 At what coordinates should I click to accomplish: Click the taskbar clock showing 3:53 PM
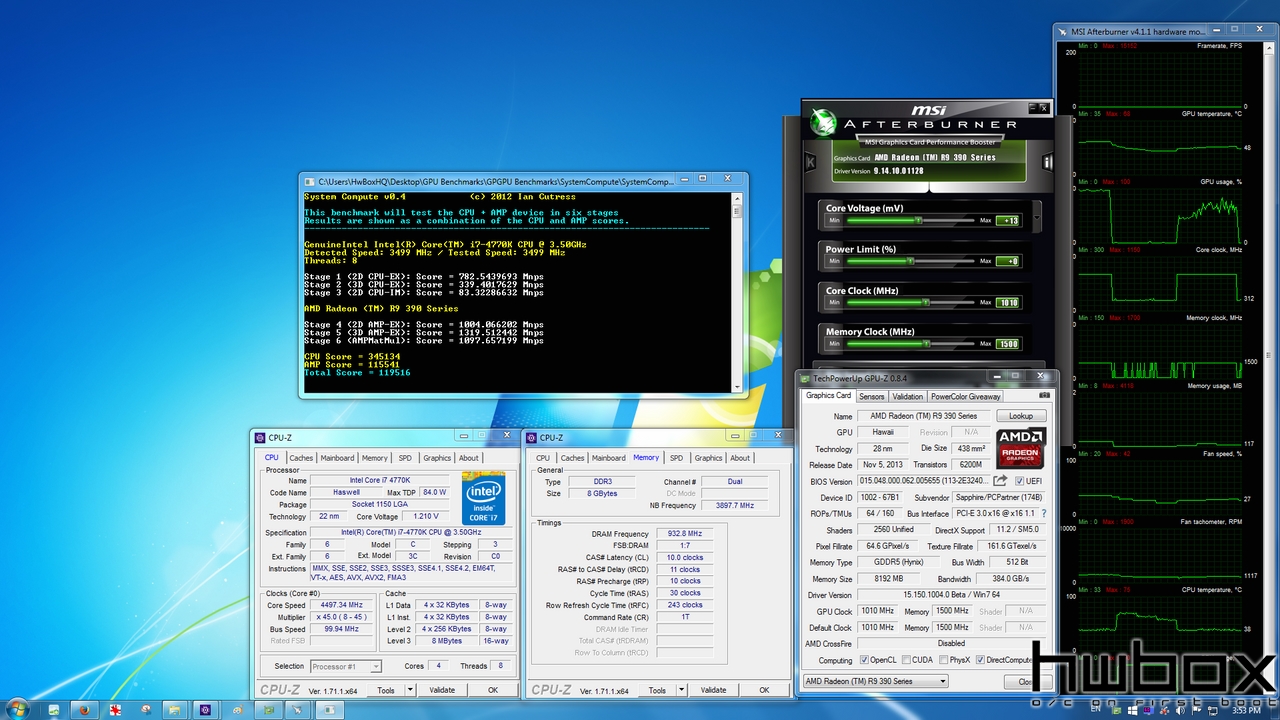point(1246,709)
